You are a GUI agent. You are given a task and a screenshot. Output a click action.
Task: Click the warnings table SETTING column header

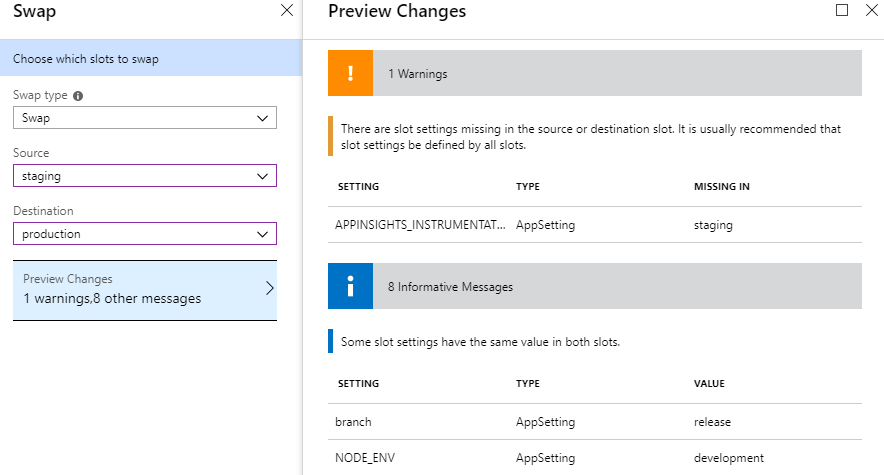pyautogui.click(x=359, y=187)
